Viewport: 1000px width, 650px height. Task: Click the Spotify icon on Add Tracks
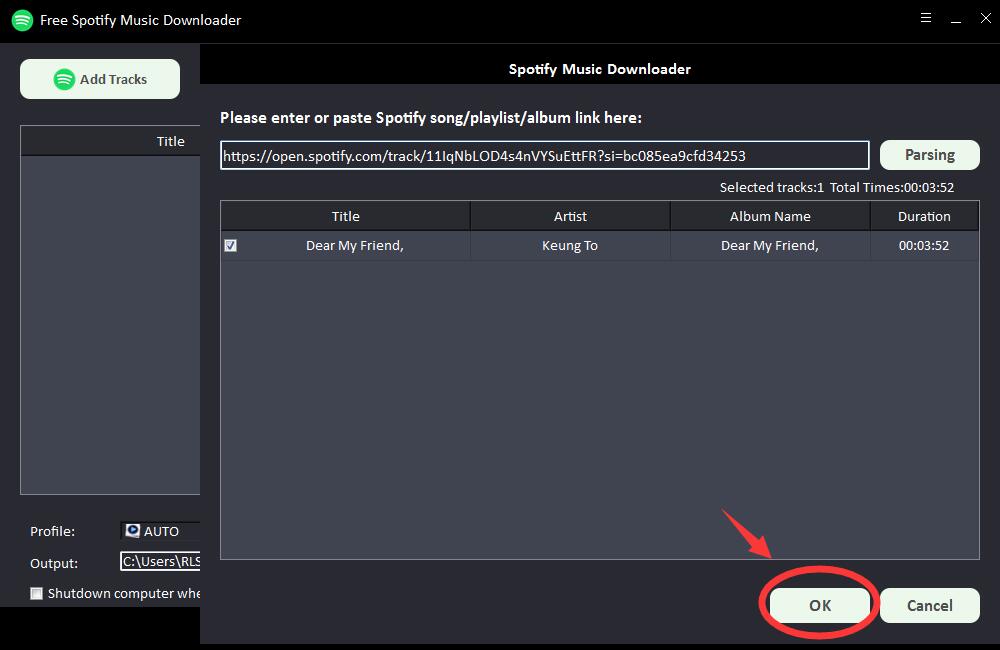[64, 79]
